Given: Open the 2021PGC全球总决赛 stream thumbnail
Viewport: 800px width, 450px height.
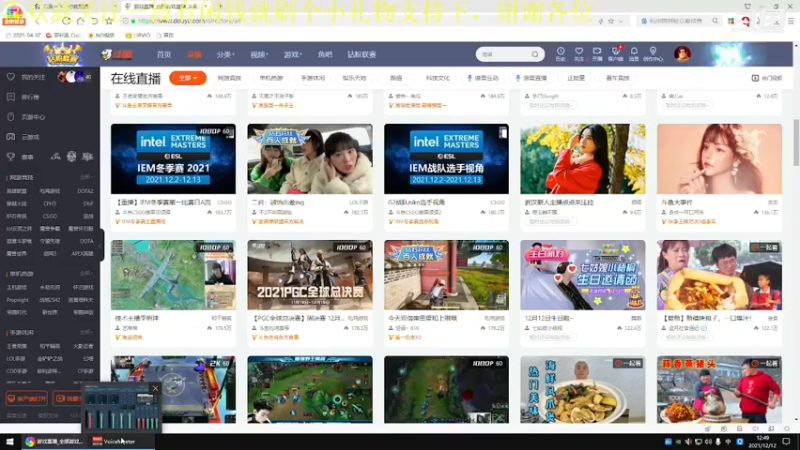Looking at the screenshot, I should pyautogui.click(x=310, y=275).
